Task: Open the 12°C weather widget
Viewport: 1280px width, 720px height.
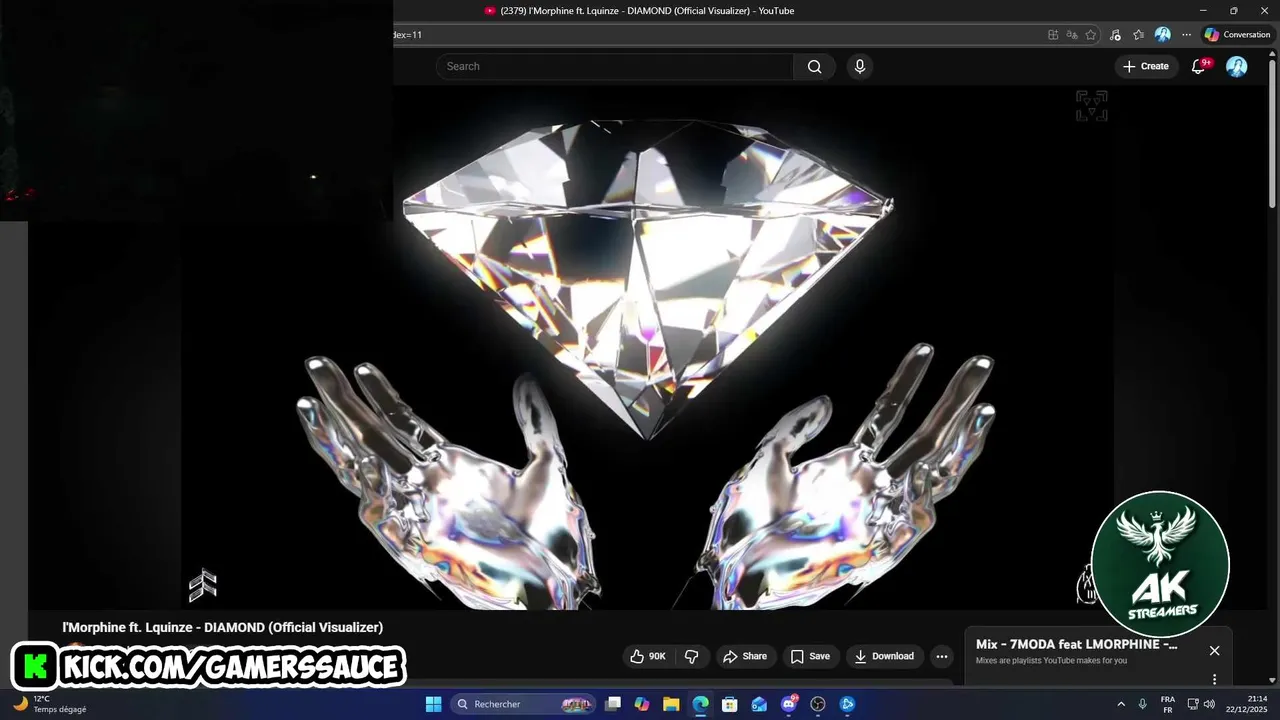Action: click(49, 704)
